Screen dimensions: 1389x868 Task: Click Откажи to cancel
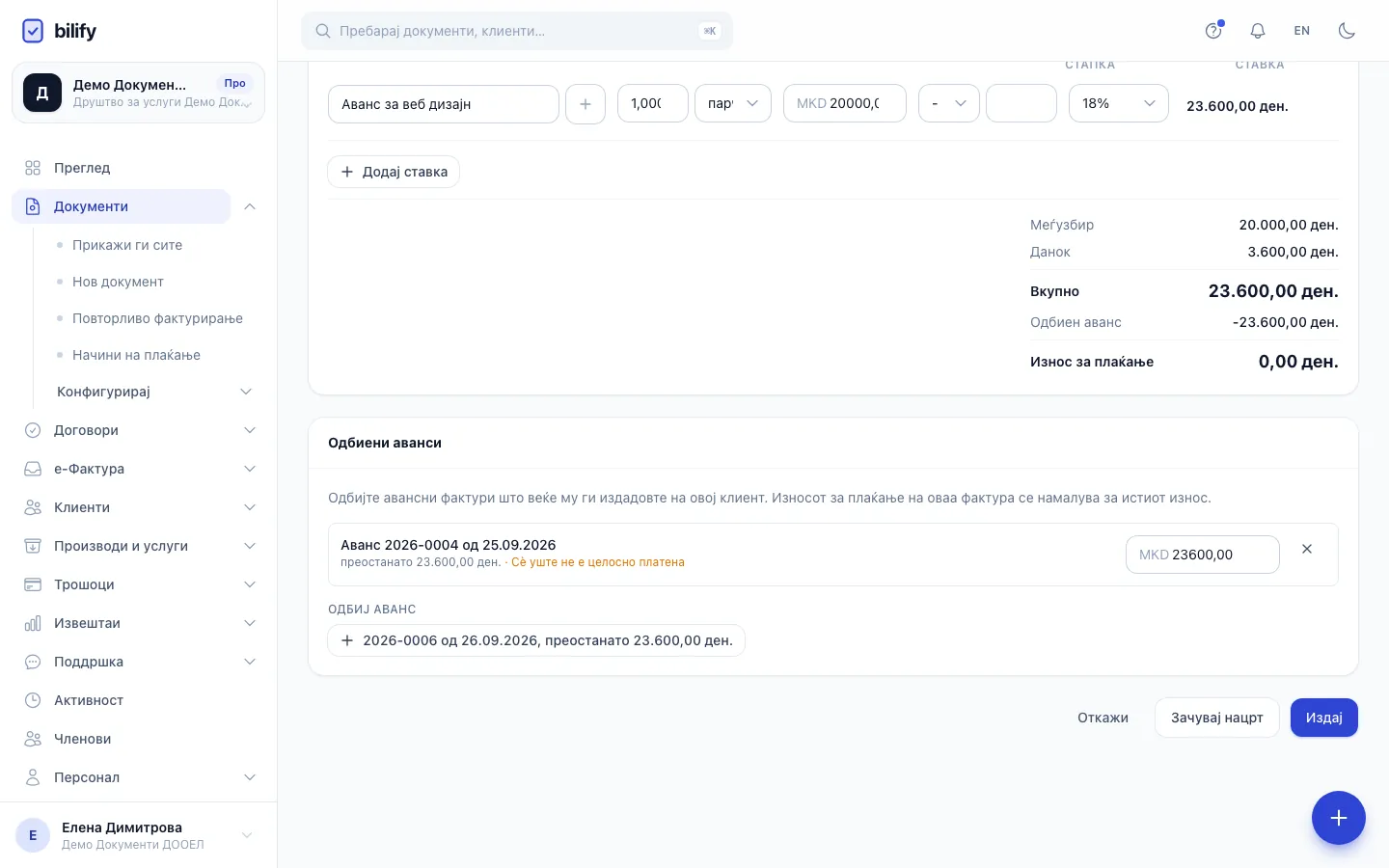[x=1103, y=718]
